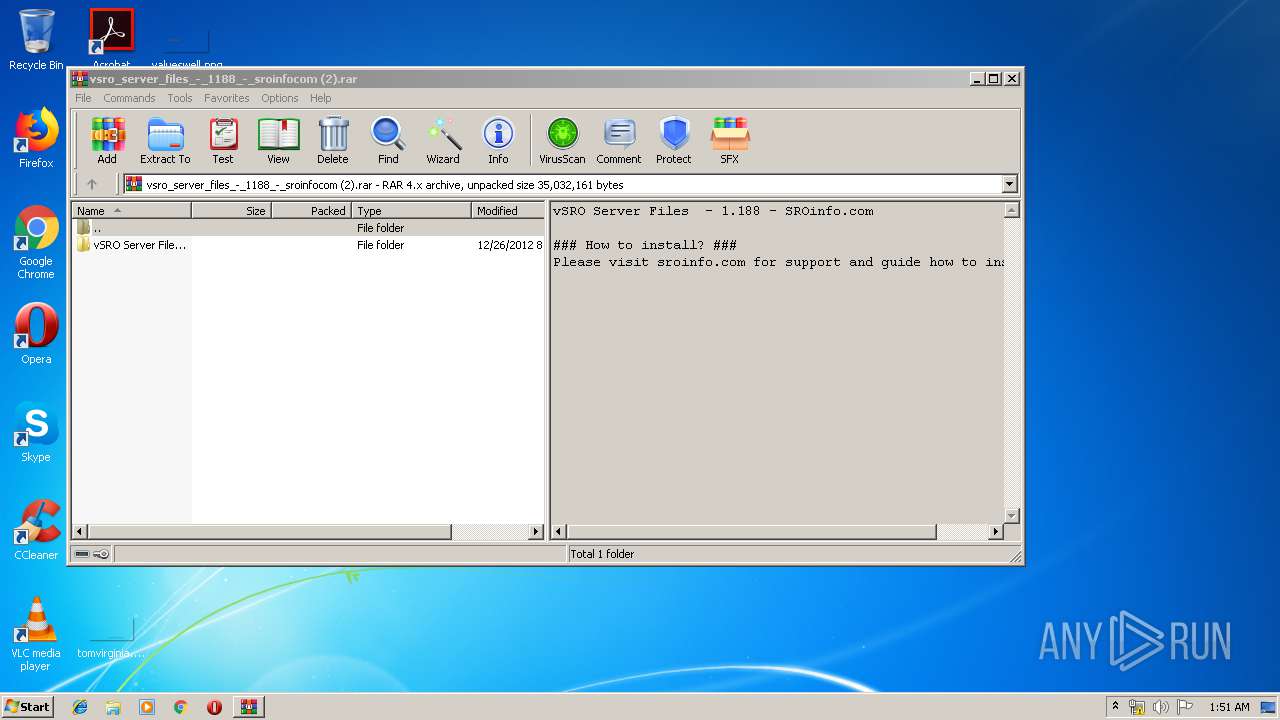Click WinRAR taskbar button
Screen dimensions: 1280x720
pos(248,707)
